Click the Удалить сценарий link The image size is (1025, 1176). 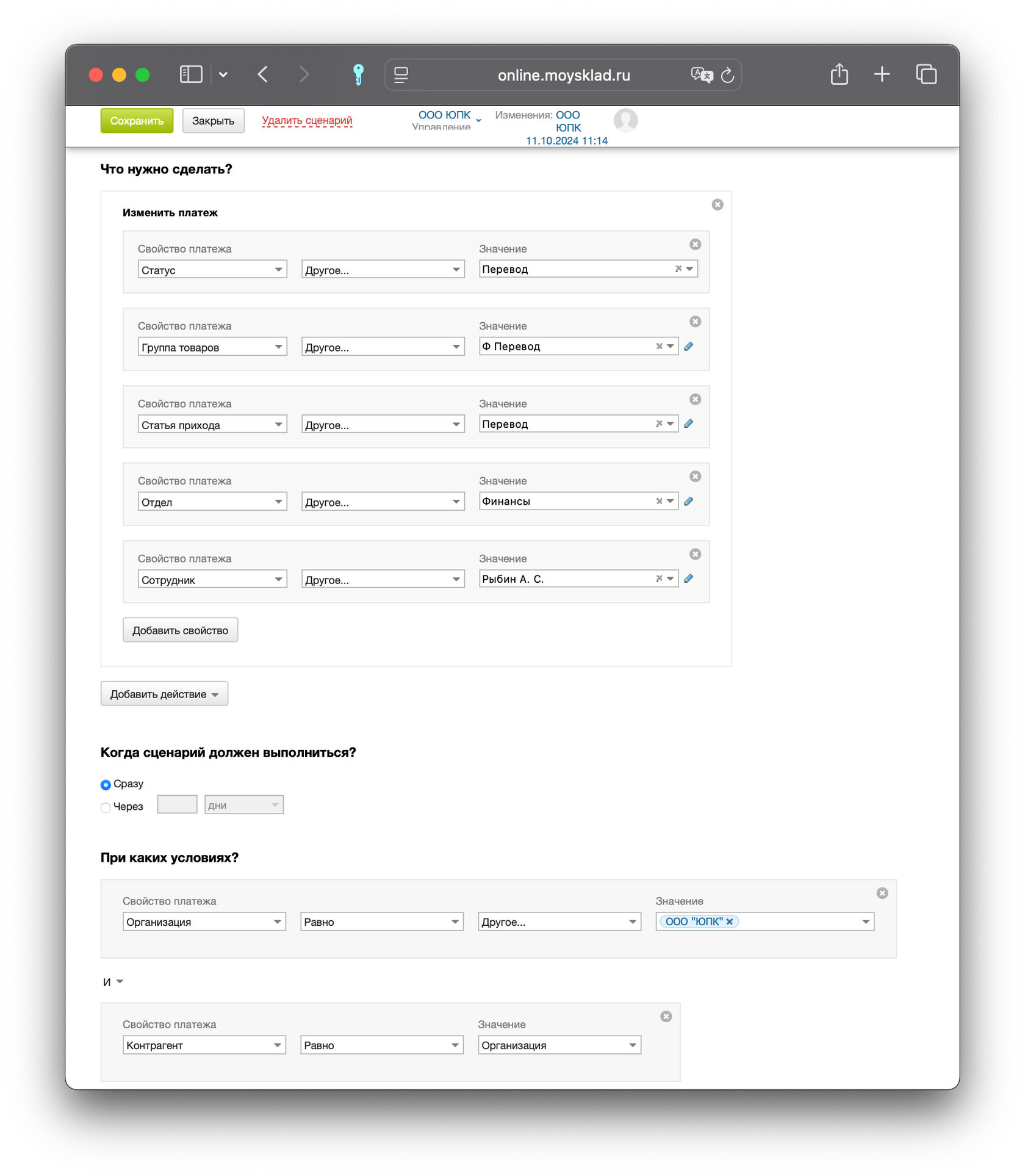point(307,120)
